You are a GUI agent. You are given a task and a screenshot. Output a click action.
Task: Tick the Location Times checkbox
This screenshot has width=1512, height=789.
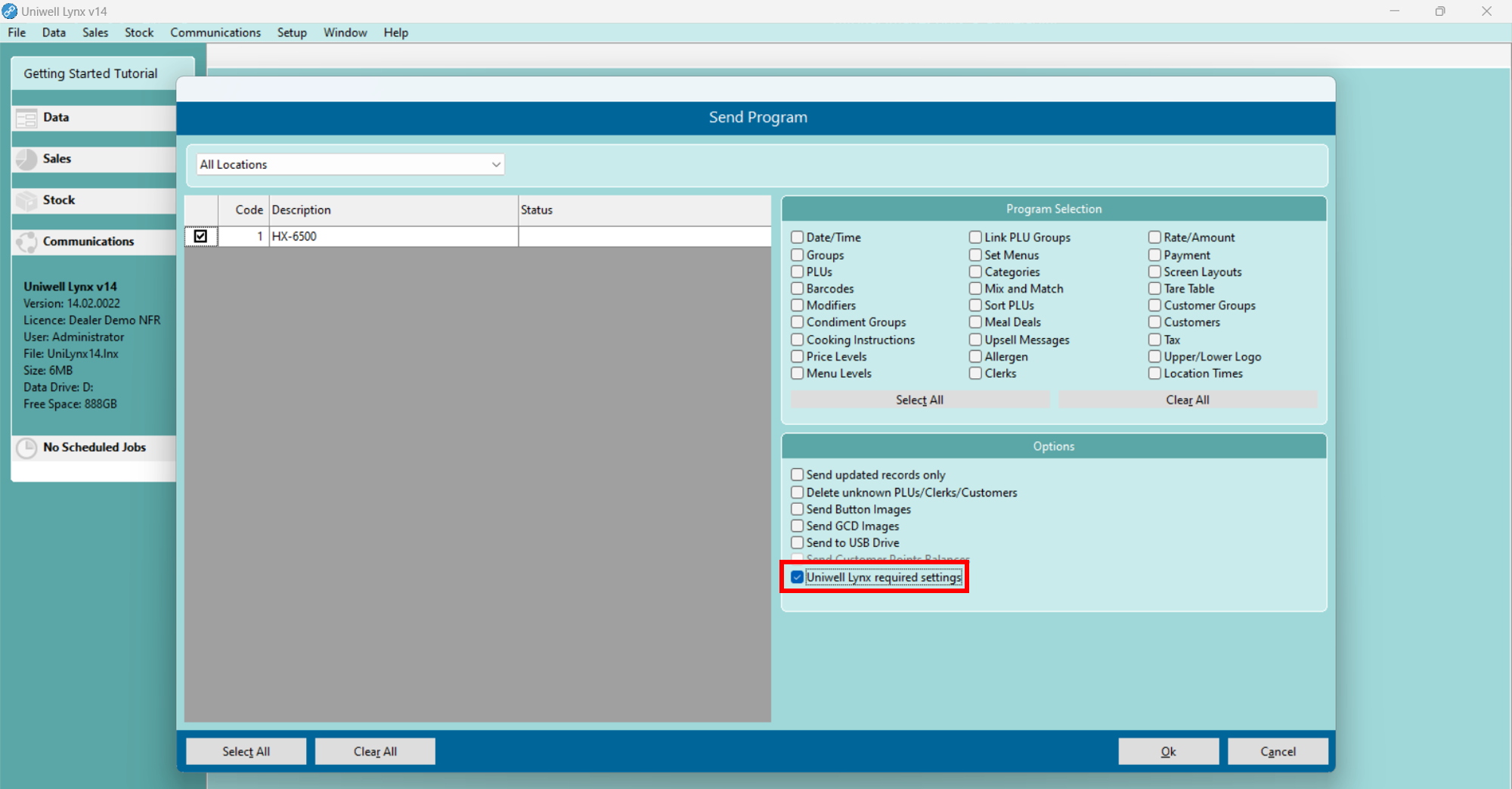click(x=1154, y=373)
